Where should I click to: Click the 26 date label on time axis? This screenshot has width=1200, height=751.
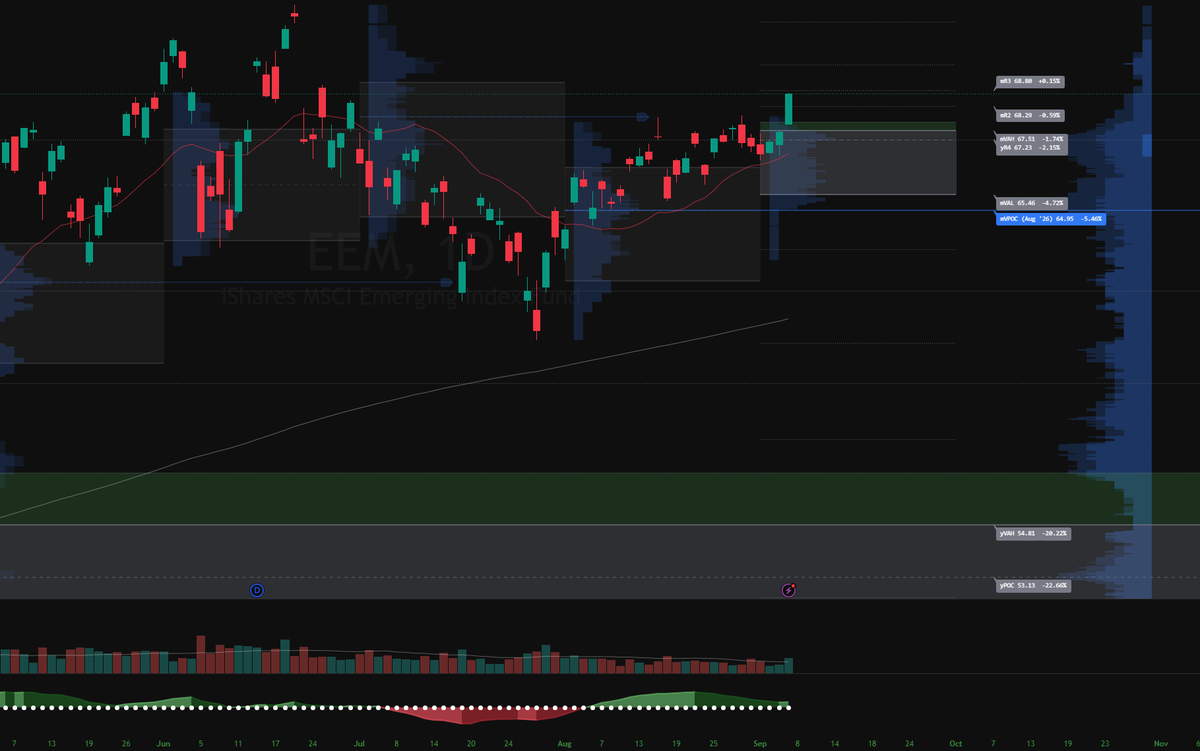coord(127,744)
